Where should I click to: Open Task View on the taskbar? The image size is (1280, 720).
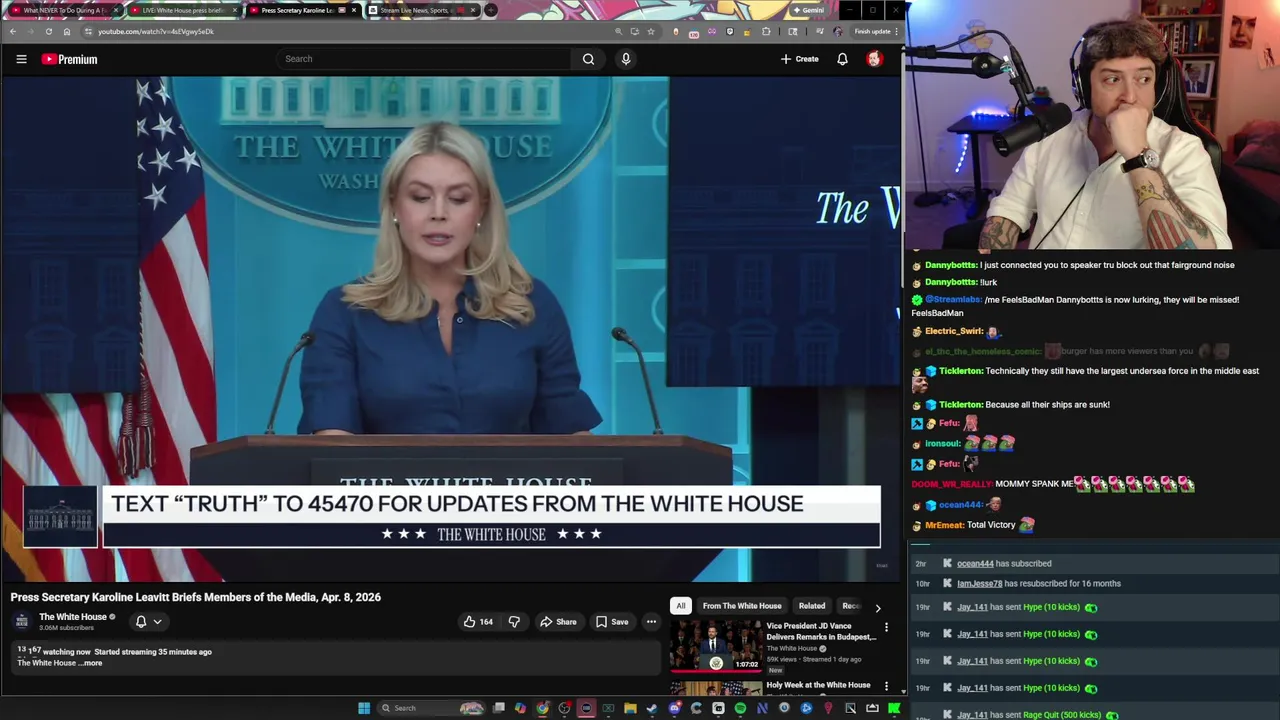(x=499, y=708)
